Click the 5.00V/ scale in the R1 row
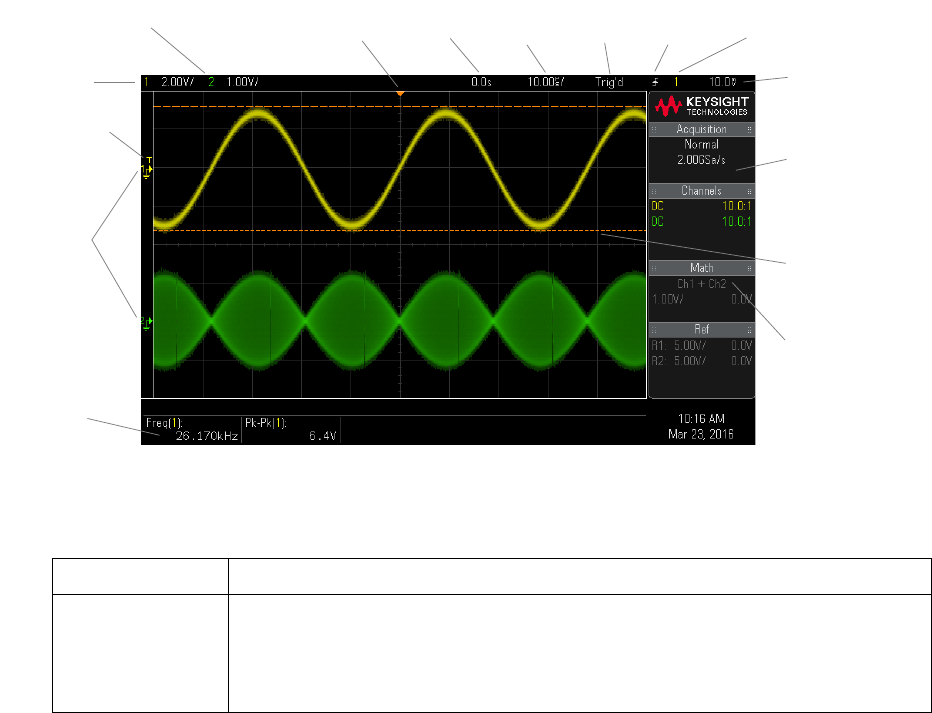This screenshot has width=932, height=713. pyautogui.click(x=690, y=345)
